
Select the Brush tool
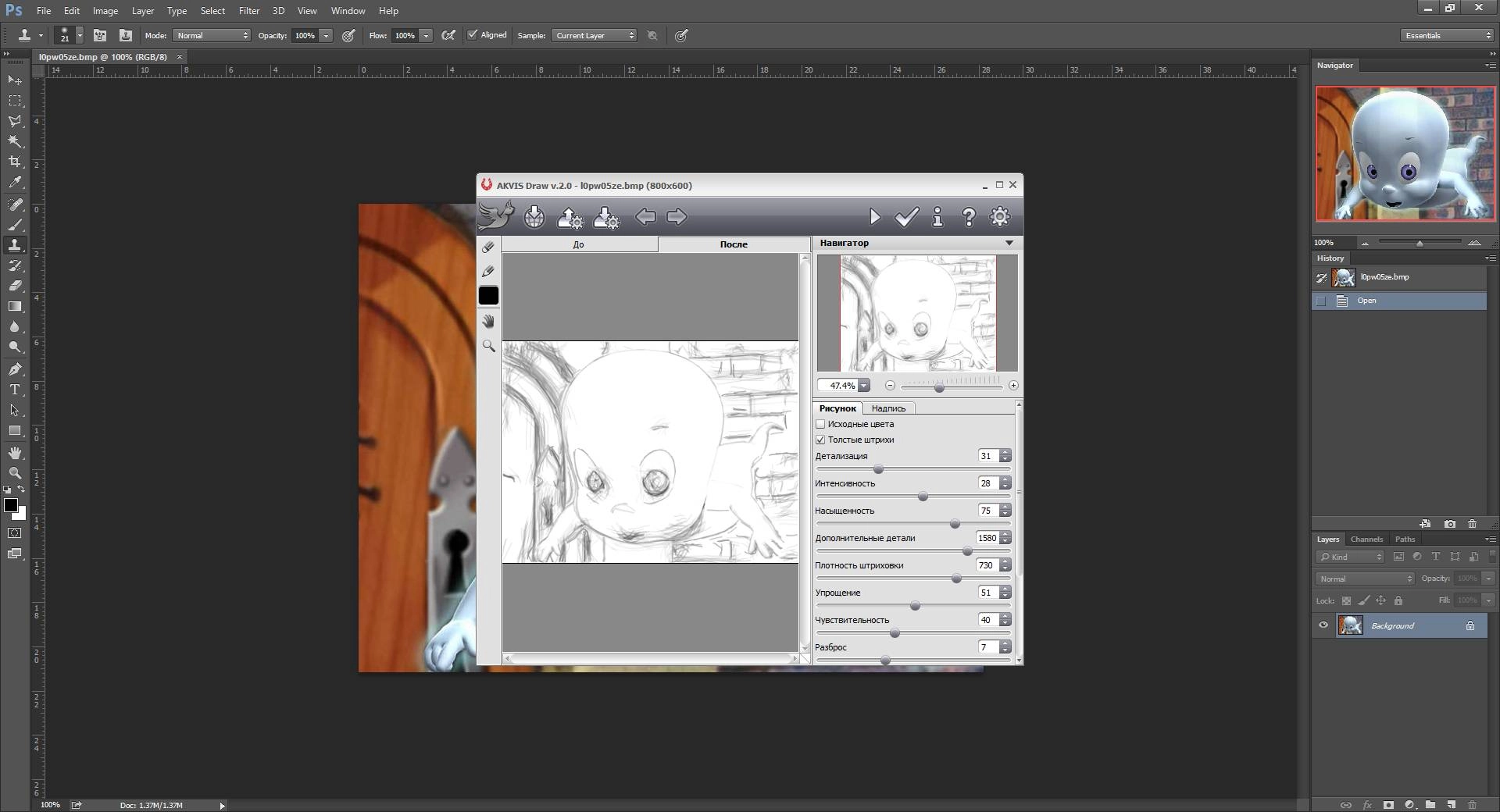[x=15, y=225]
